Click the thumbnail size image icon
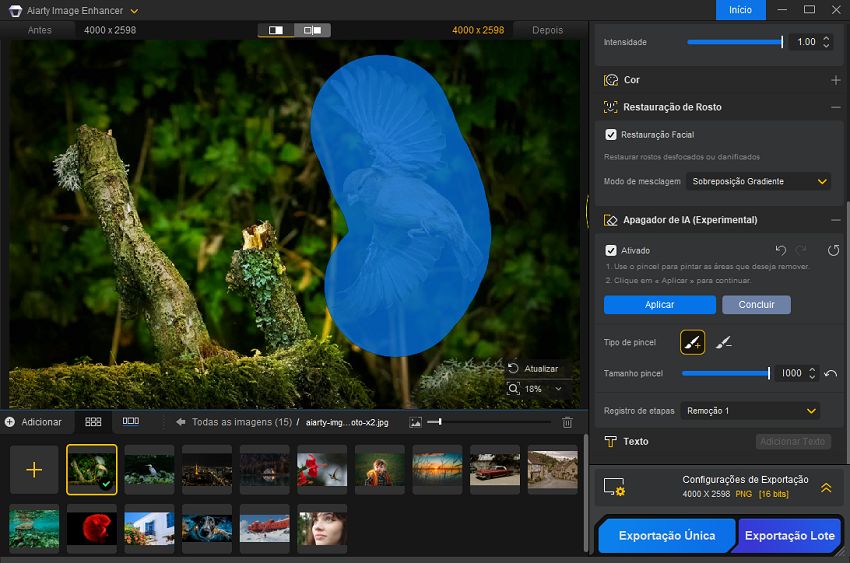850x563 pixels. (x=415, y=422)
